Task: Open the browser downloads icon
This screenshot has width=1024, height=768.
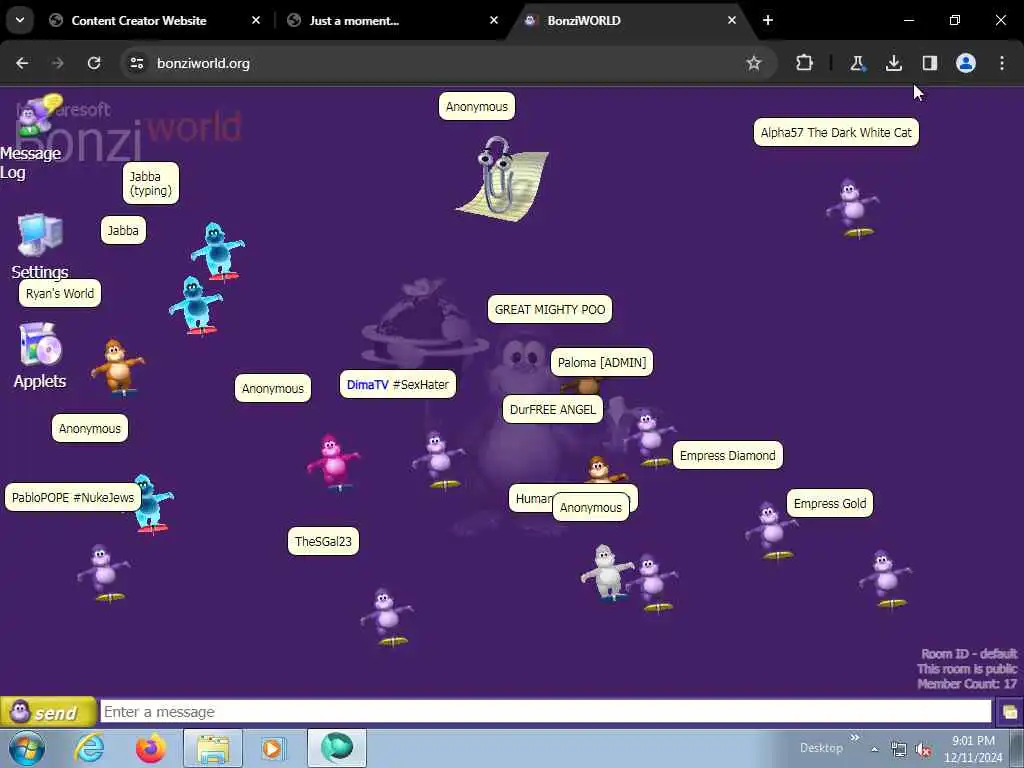Action: tap(893, 63)
